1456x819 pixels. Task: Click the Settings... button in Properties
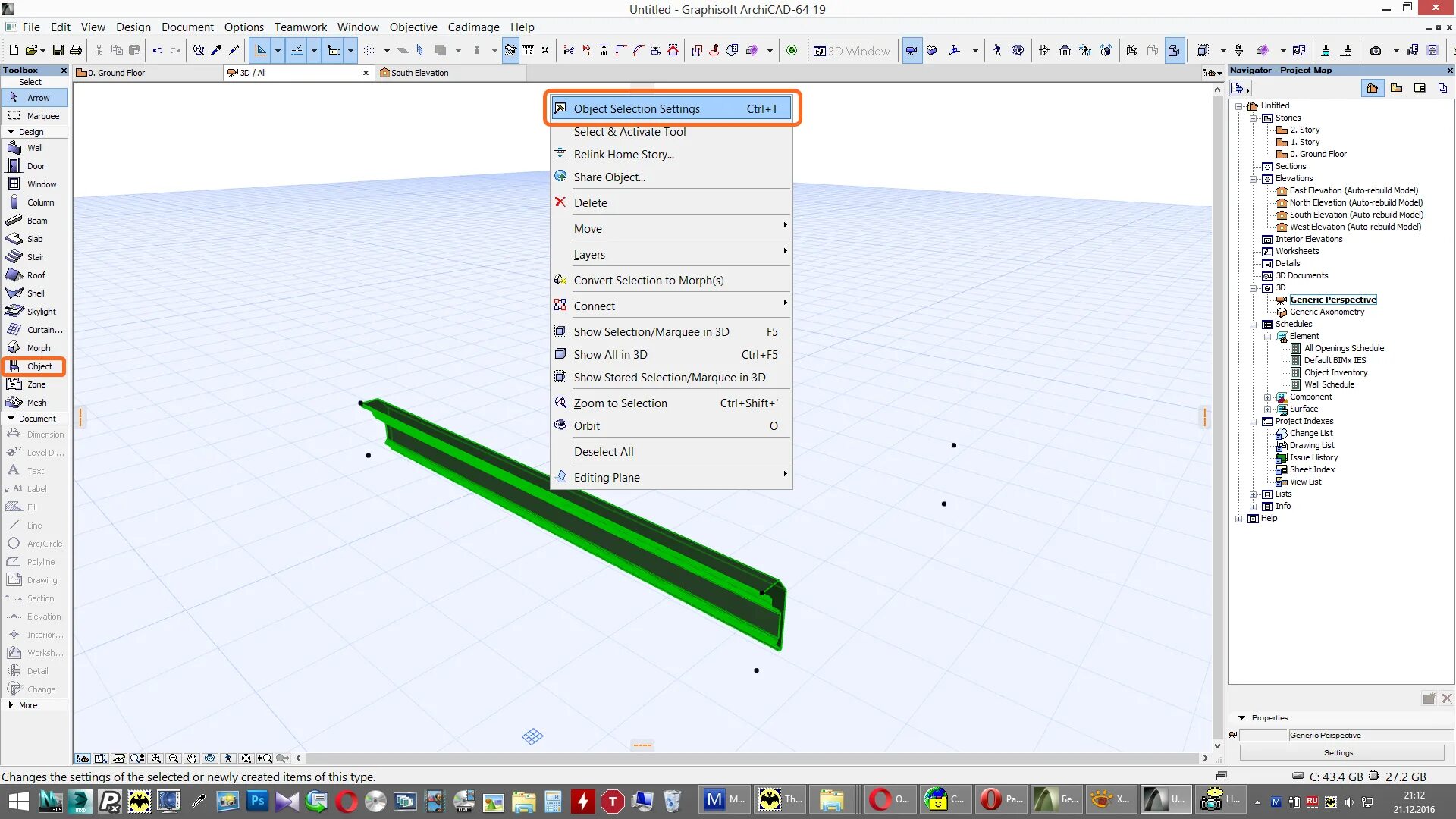[1341, 753]
